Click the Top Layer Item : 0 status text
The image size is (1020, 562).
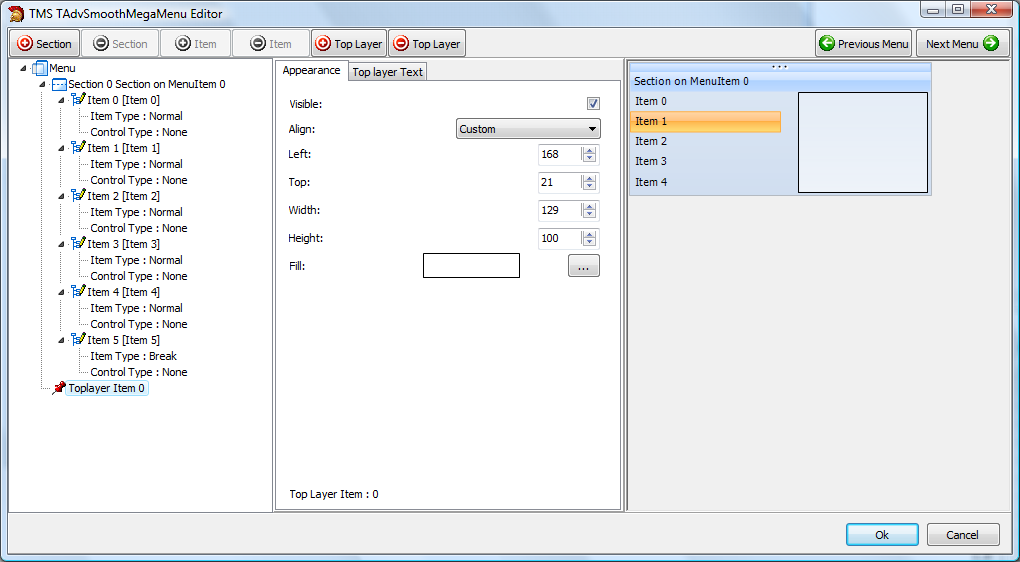(334, 494)
